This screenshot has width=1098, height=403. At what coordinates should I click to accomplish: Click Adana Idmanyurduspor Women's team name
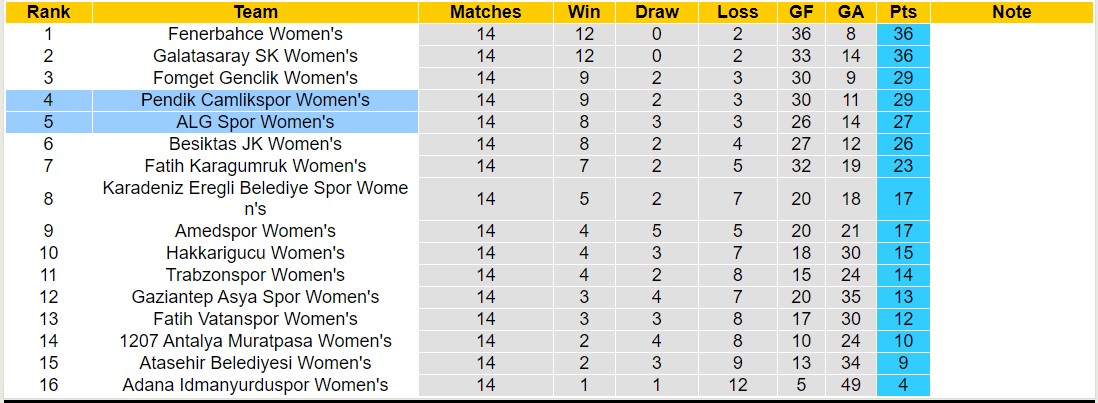pyautogui.click(x=255, y=385)
